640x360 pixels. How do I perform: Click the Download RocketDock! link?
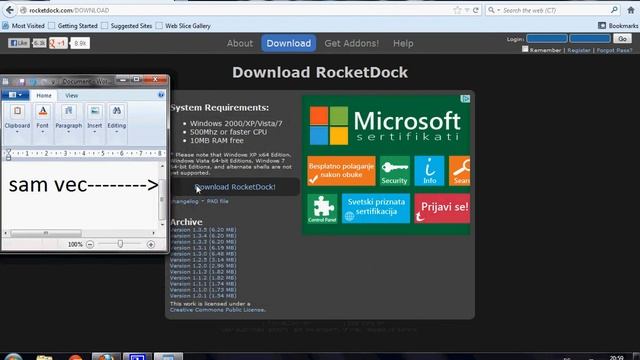pyautogui.click(x=235, y=187)
